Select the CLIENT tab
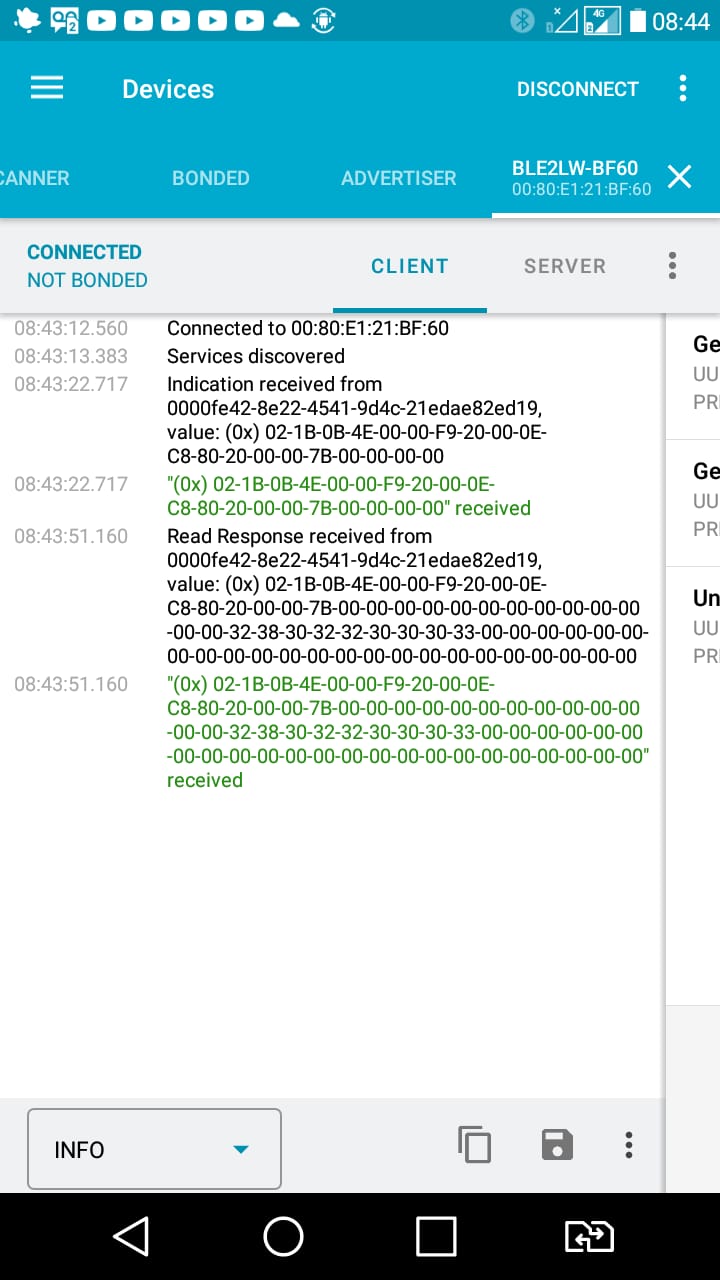 pyautogui.click(x=409, y=266)
